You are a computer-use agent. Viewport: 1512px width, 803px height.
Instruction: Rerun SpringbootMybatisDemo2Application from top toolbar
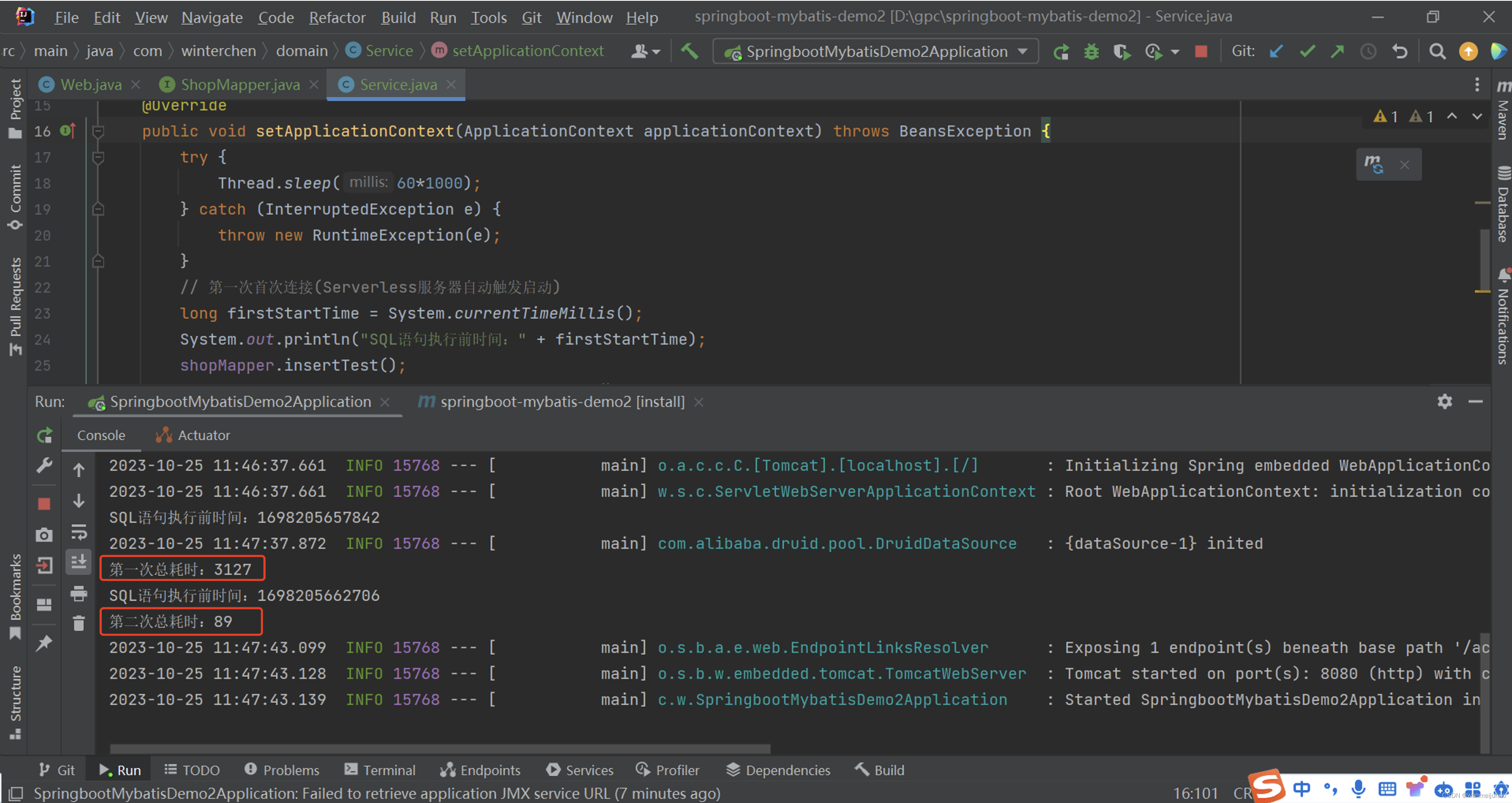point(1061,52)
